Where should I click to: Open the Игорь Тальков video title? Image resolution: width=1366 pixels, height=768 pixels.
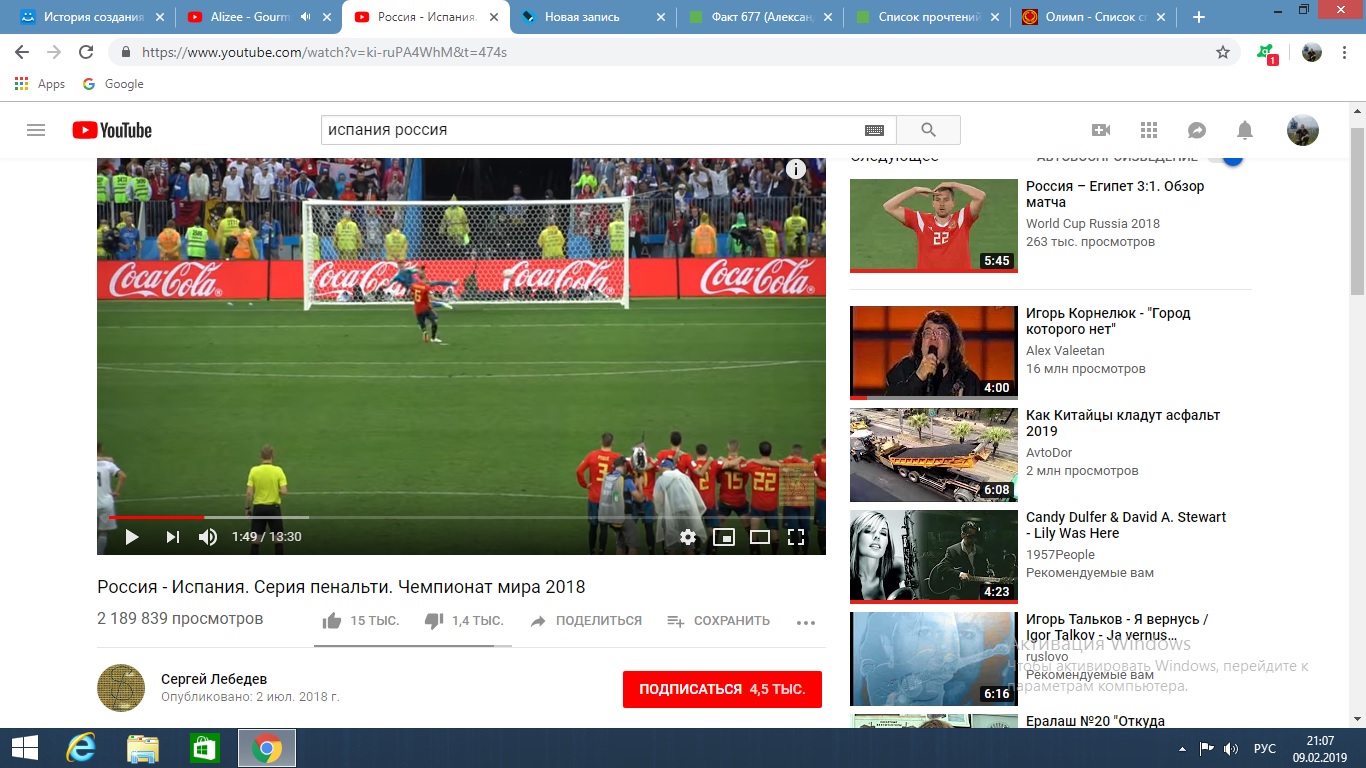click(x=1117, y=627)
